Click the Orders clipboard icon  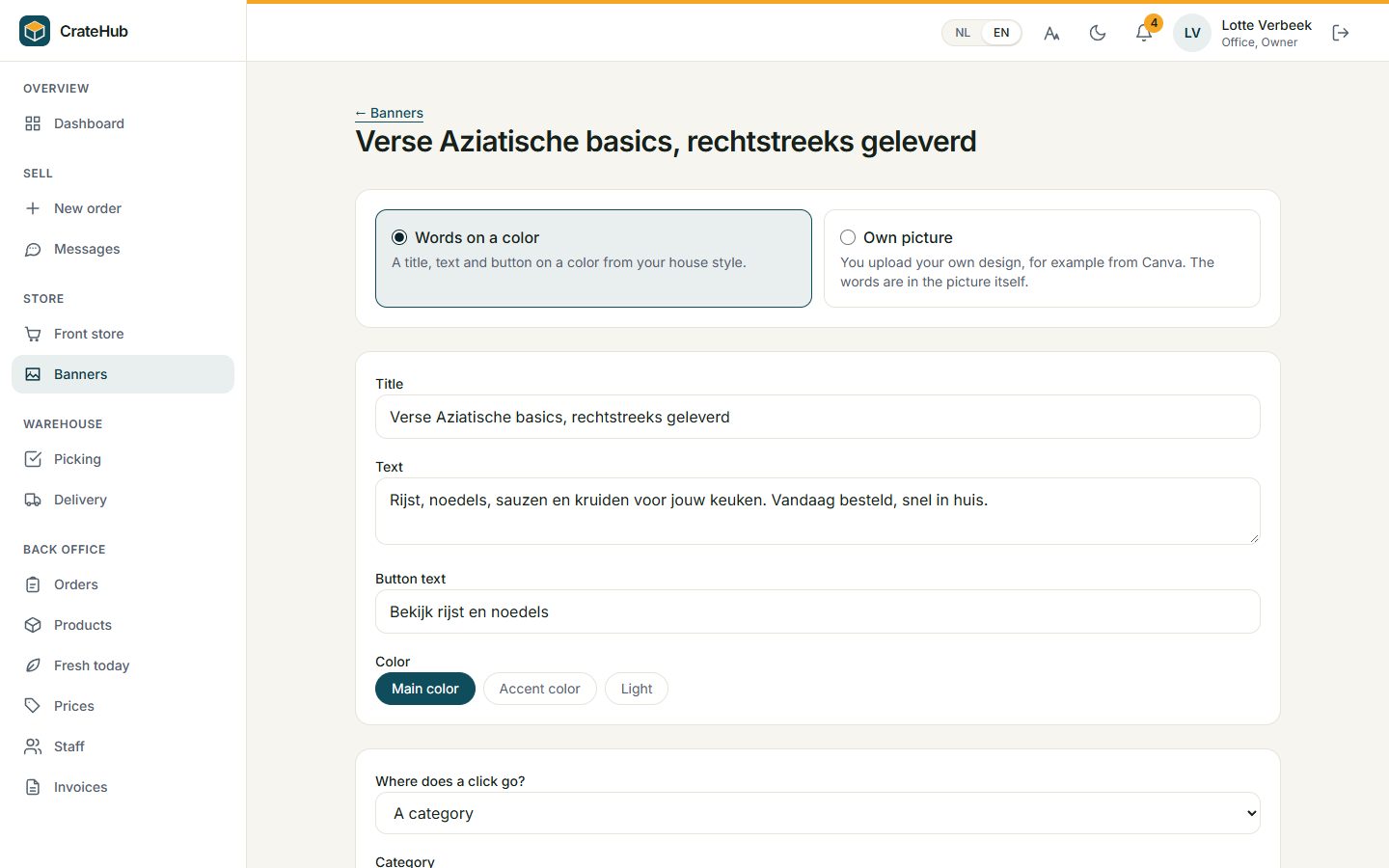point(33,584)
